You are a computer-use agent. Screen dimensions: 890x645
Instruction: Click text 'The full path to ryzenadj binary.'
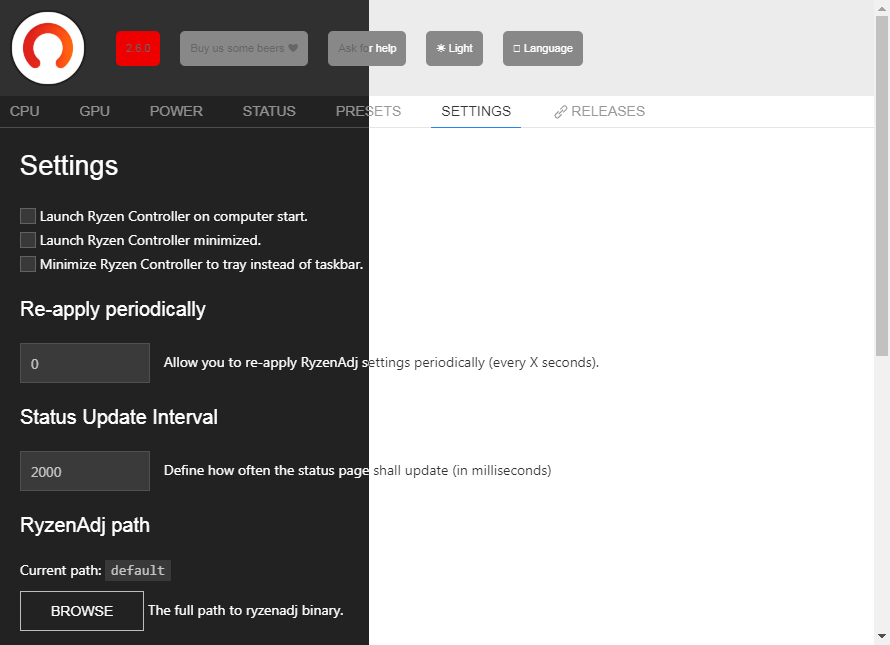[x=246, y=610]
